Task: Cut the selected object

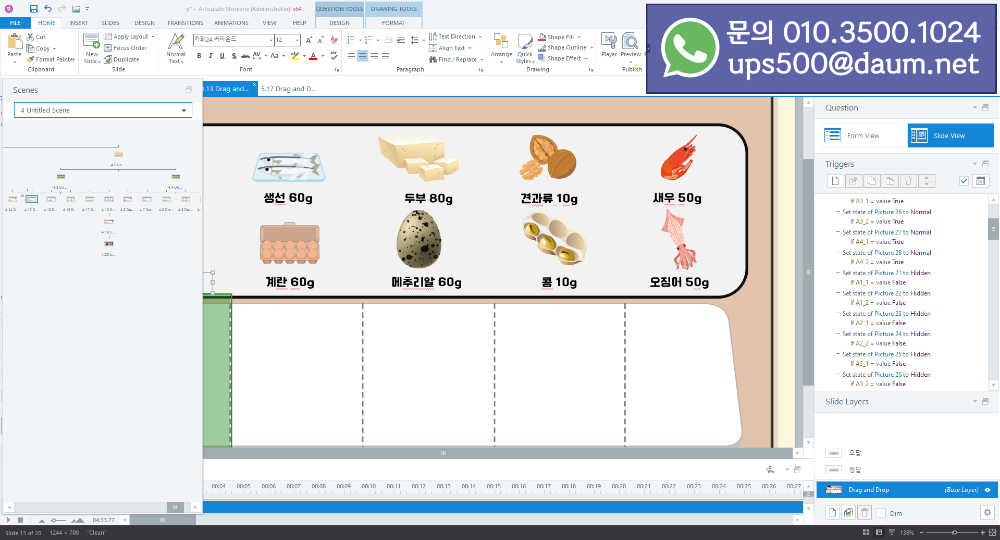Action: click(x=36, y=37)
